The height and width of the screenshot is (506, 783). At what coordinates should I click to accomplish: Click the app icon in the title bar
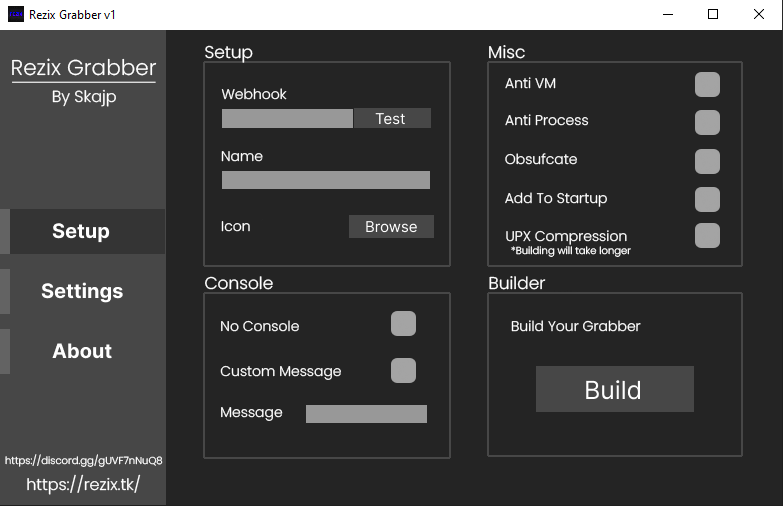[x=15, y=14]
